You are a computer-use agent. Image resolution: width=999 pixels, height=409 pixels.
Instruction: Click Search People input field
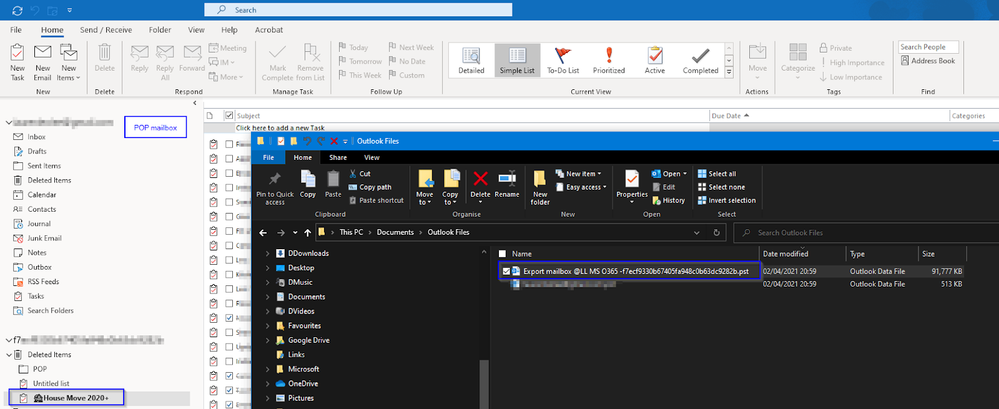pyautogui.click(x=929, y=47)
